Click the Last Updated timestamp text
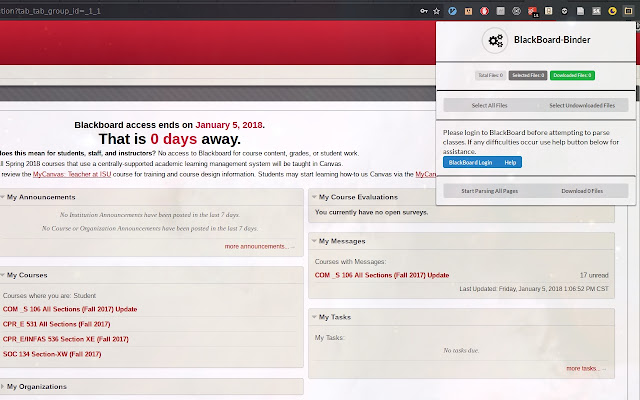This screenshot has height=400, width=640. pyautogui.click(x=534, y=289)
